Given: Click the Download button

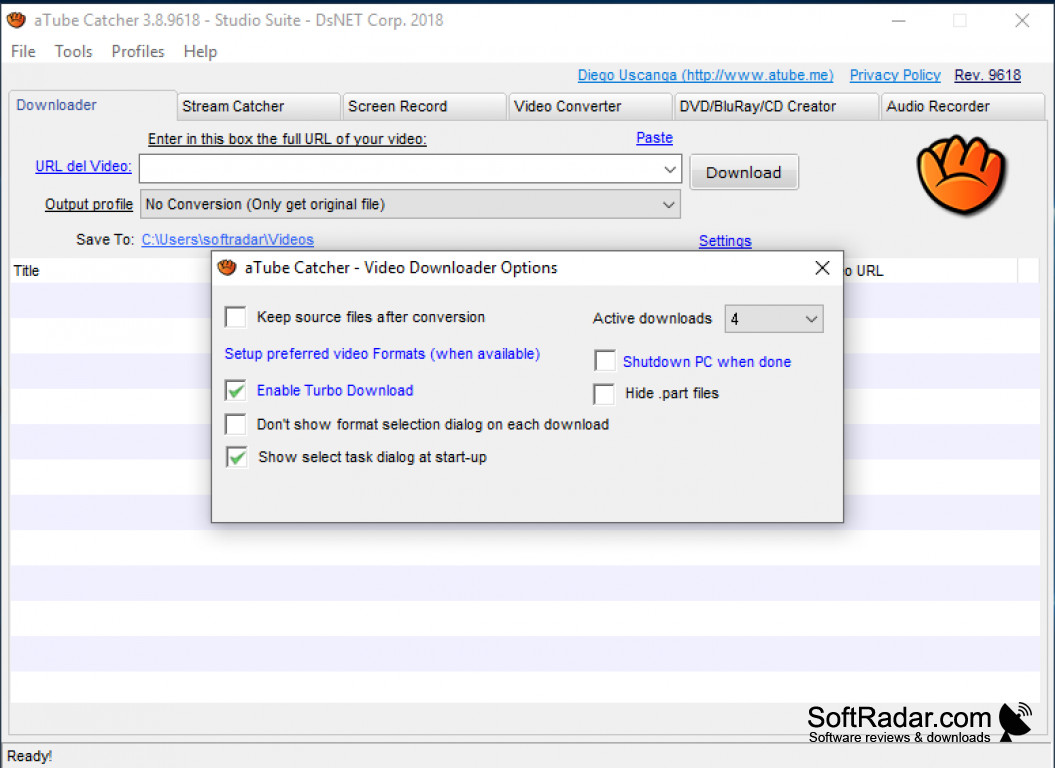Looking at the screenshot, I should pyautogui.click(x=744, y=172).
